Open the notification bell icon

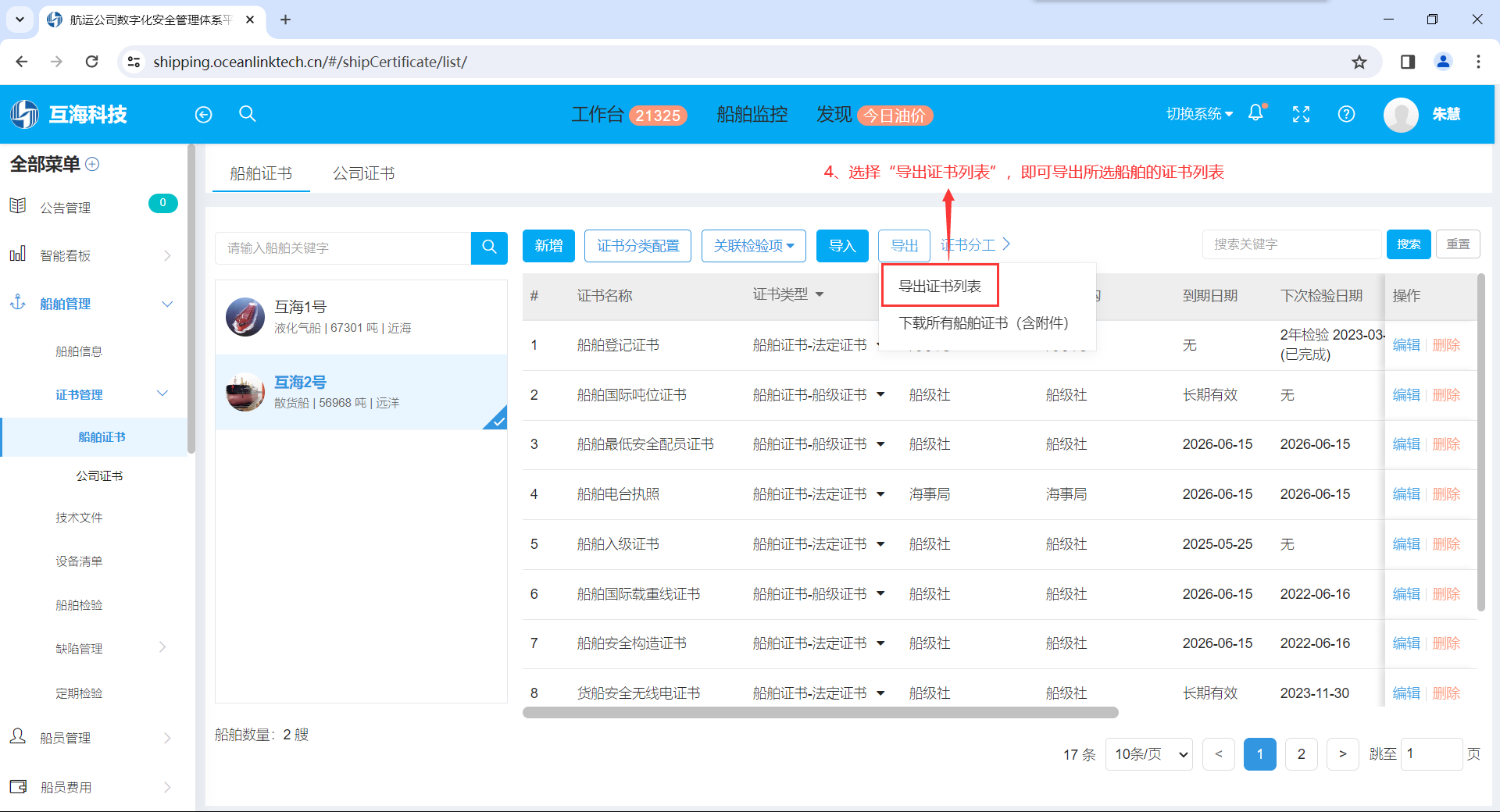[1256, 113]
